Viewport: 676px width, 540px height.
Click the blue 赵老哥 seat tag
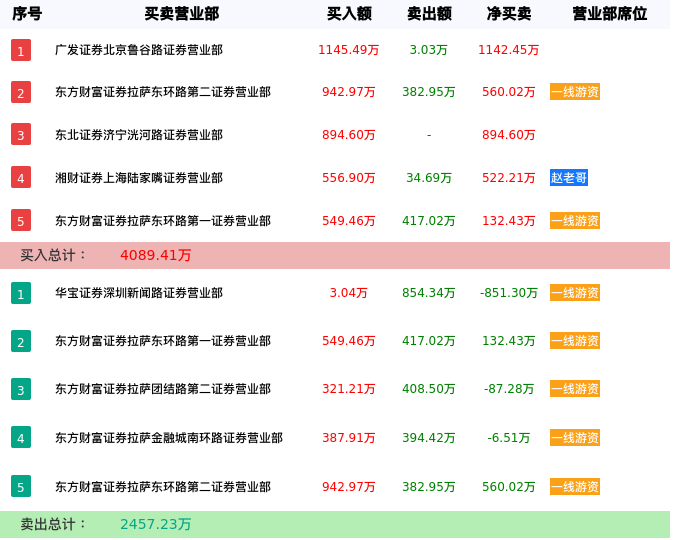point(569,178)
